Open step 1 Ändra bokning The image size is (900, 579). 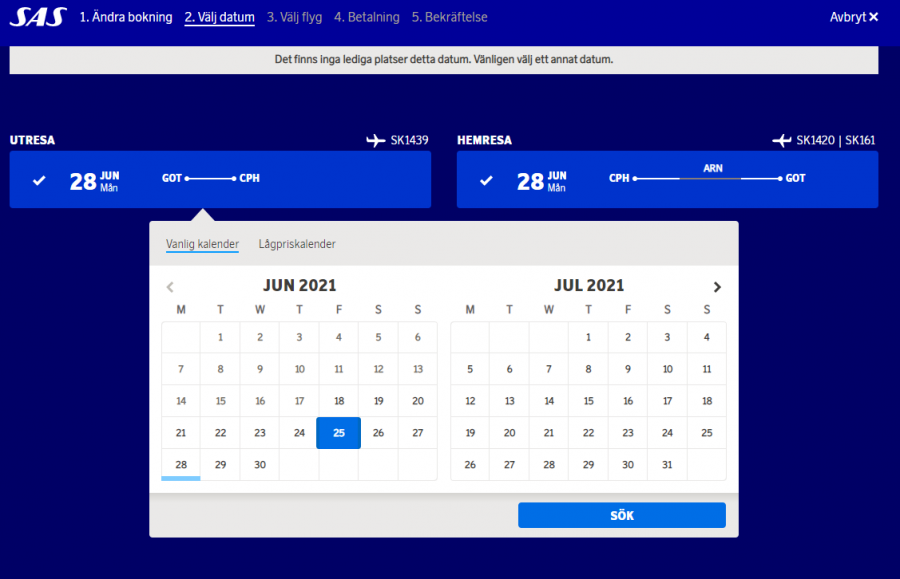tap(126, 17)
